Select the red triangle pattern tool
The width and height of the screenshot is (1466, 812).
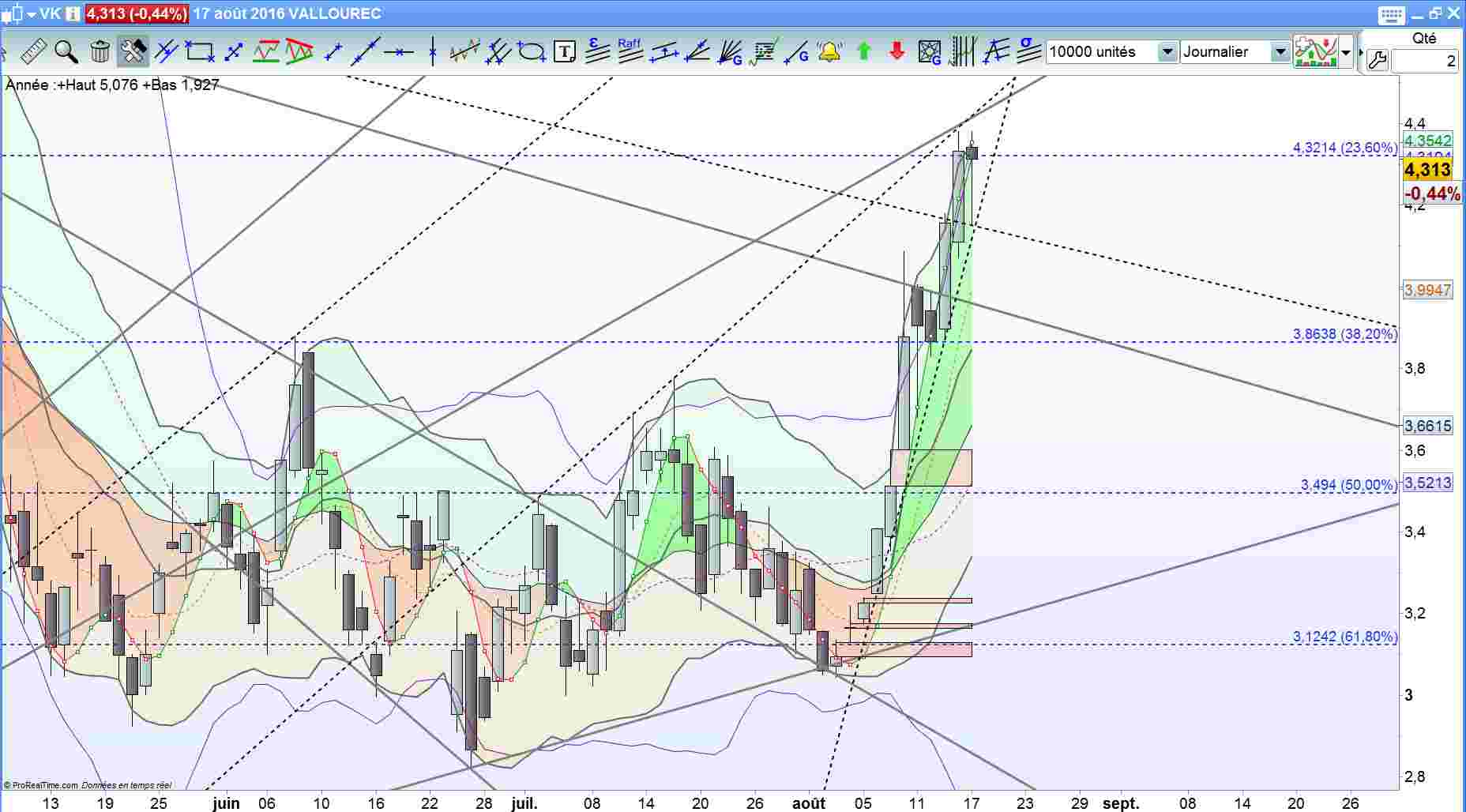(x=299, y=52)
